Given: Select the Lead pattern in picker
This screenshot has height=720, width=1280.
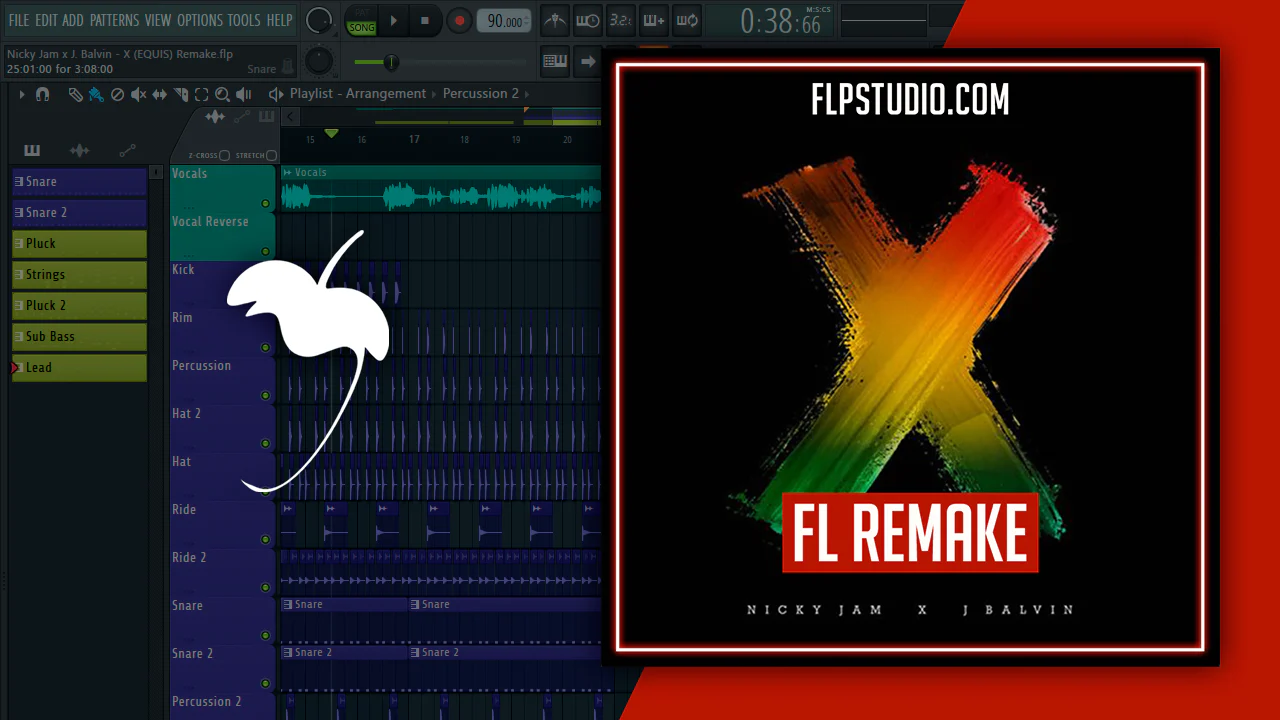Looking at the screenshot, I should 79,368.
